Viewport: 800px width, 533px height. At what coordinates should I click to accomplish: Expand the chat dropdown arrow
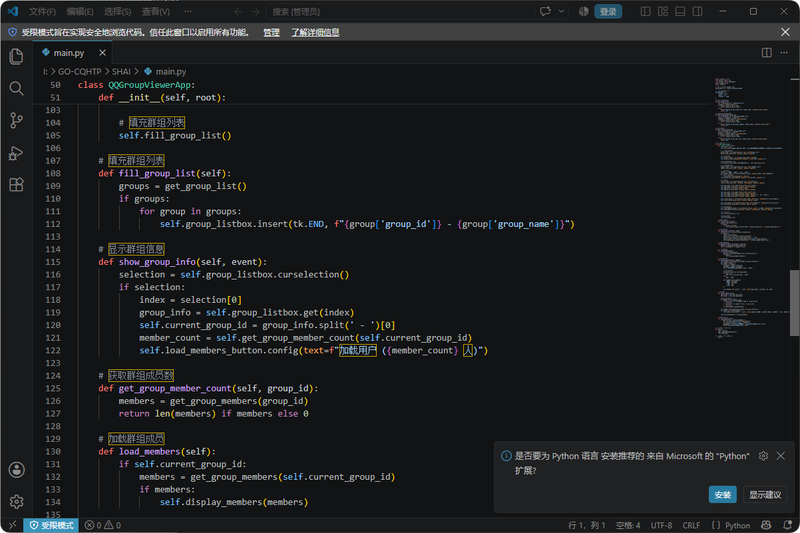[561, 11]
